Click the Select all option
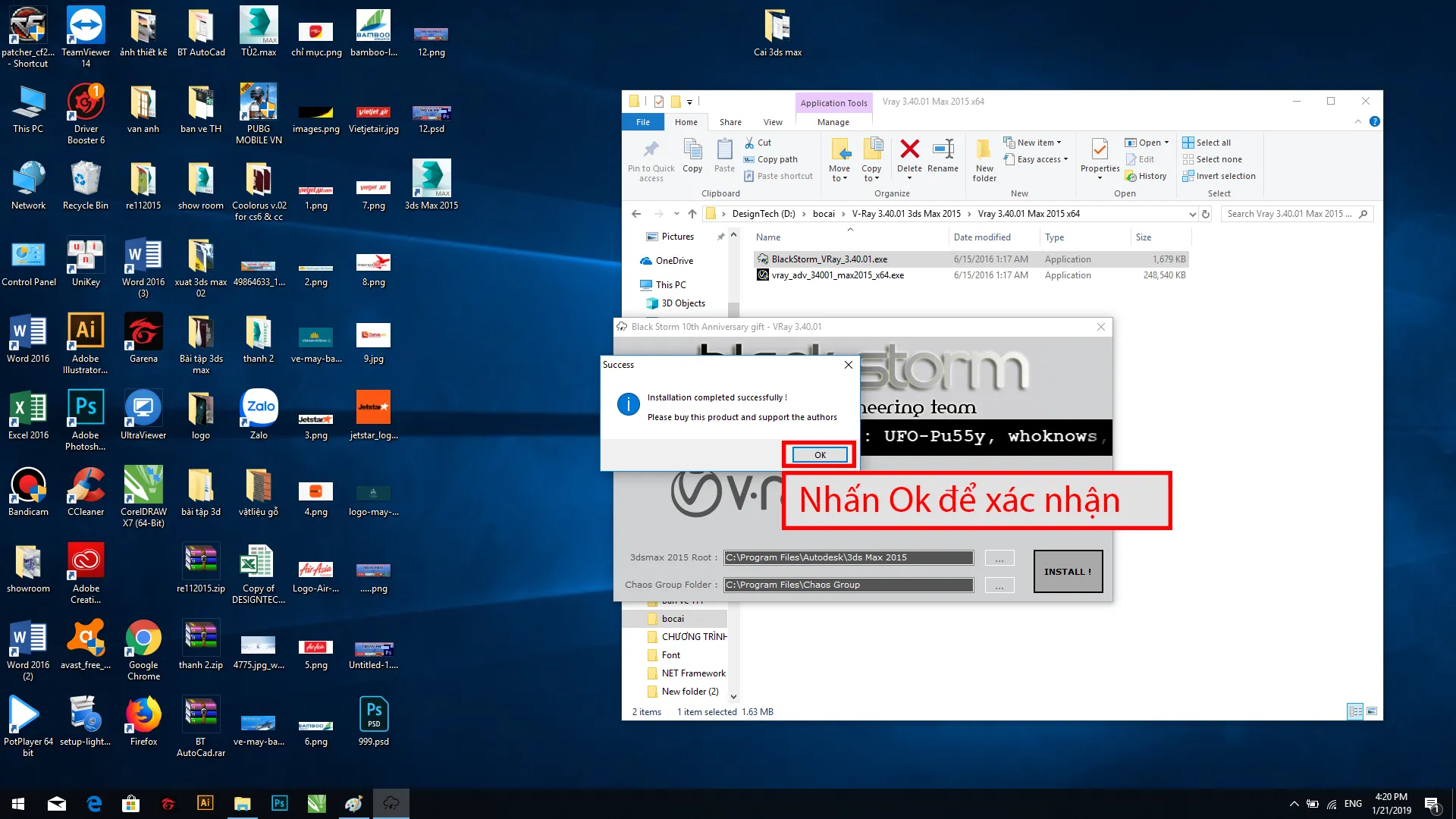 coord(1213,143)
